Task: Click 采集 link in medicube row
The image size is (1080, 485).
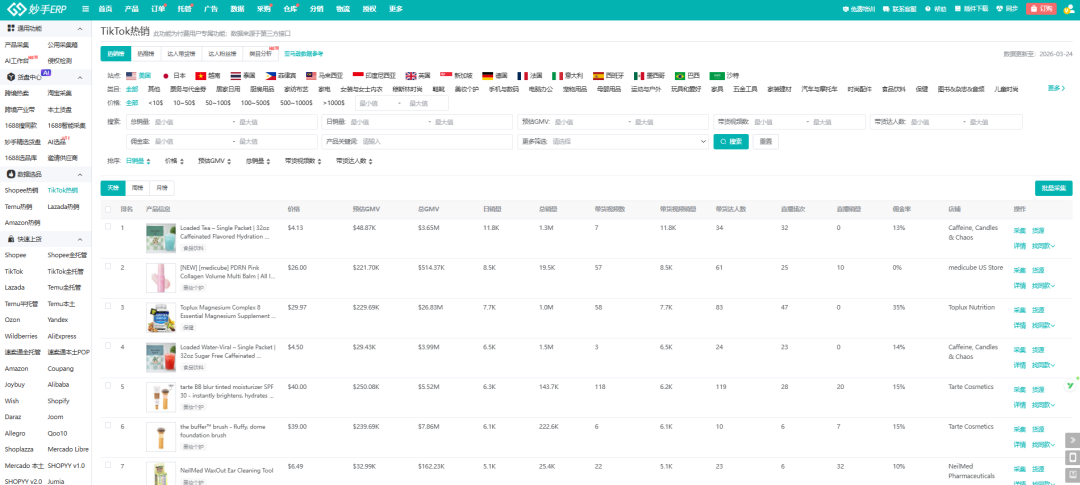Action: click(x=1019, y=270)
